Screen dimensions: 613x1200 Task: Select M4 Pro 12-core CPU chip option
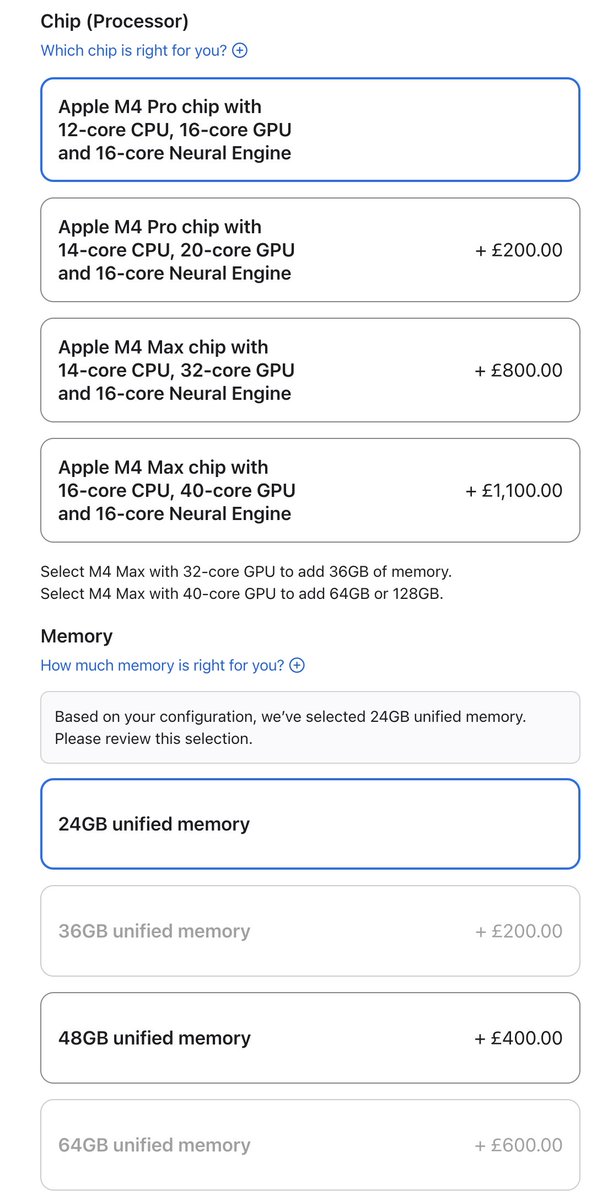[310, 130]
